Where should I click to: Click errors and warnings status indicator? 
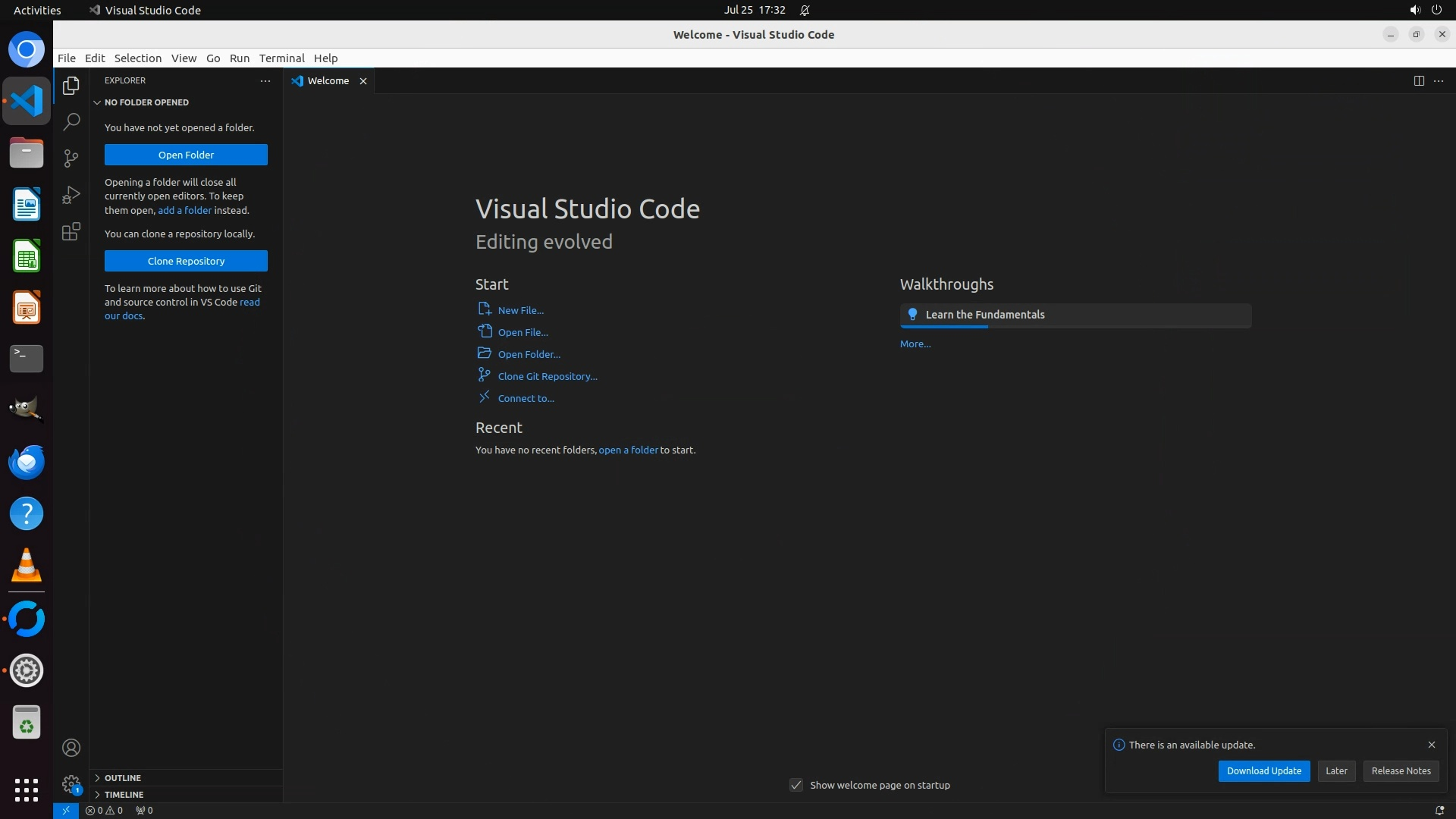point(104,810)
